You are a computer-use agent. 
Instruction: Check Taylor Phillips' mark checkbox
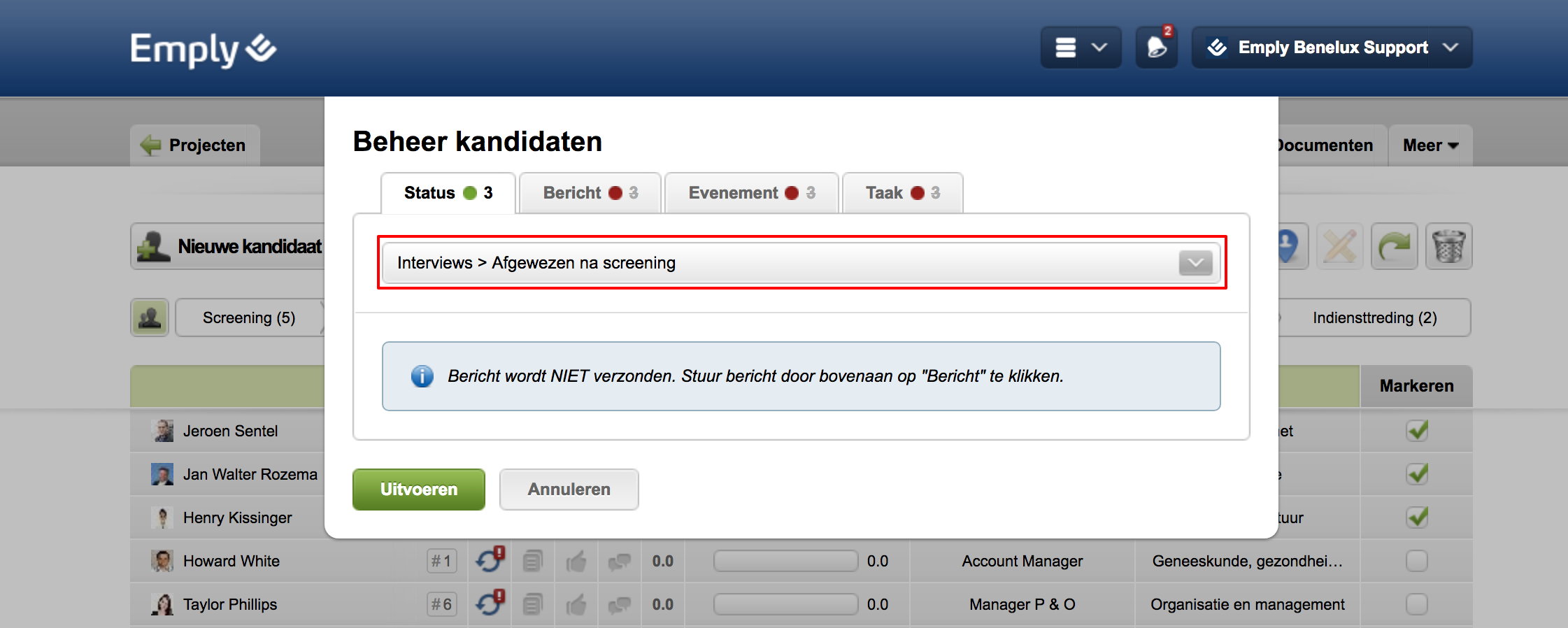pyautogui.click(x=1417, y=604)
